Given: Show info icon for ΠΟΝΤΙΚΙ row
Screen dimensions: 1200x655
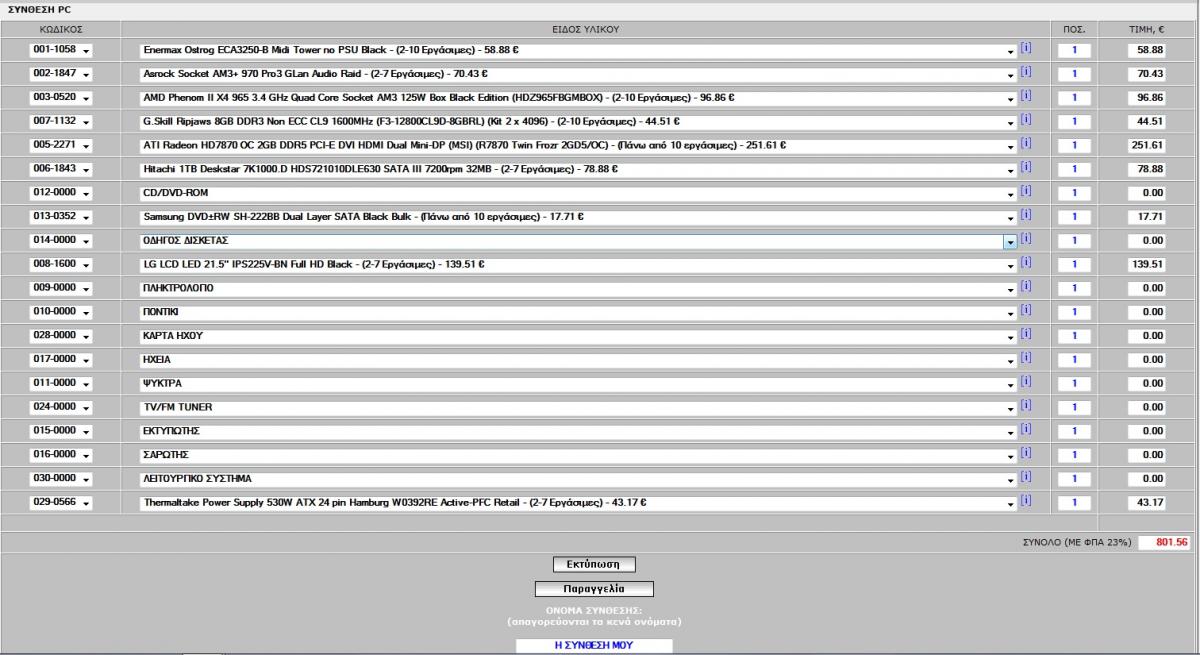Looking at the screenshot, I should tap(1025, 312).
